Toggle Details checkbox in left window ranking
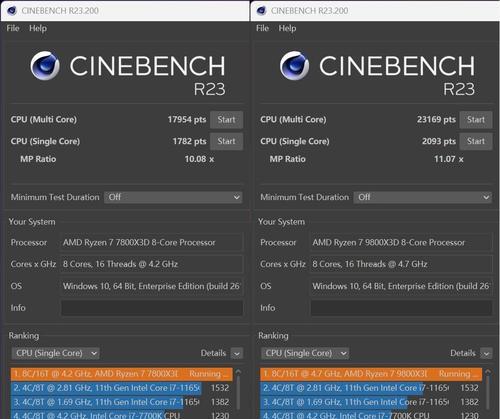 coord(237,353)
